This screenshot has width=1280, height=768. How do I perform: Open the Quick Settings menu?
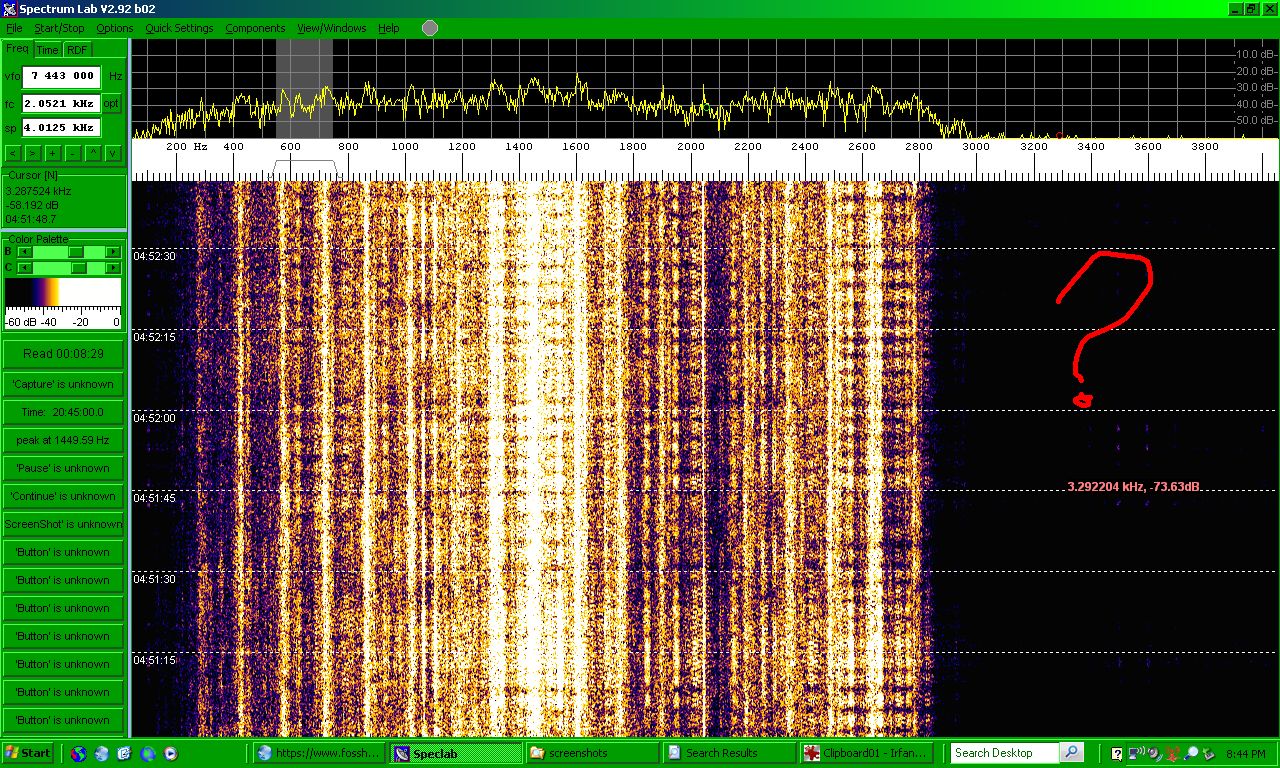coord(179,28)
